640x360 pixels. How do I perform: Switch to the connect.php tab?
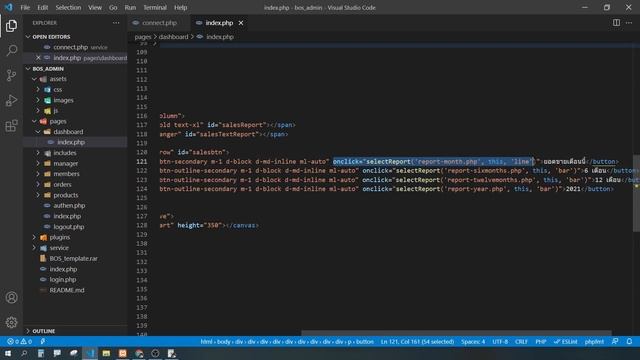(159, 23)
